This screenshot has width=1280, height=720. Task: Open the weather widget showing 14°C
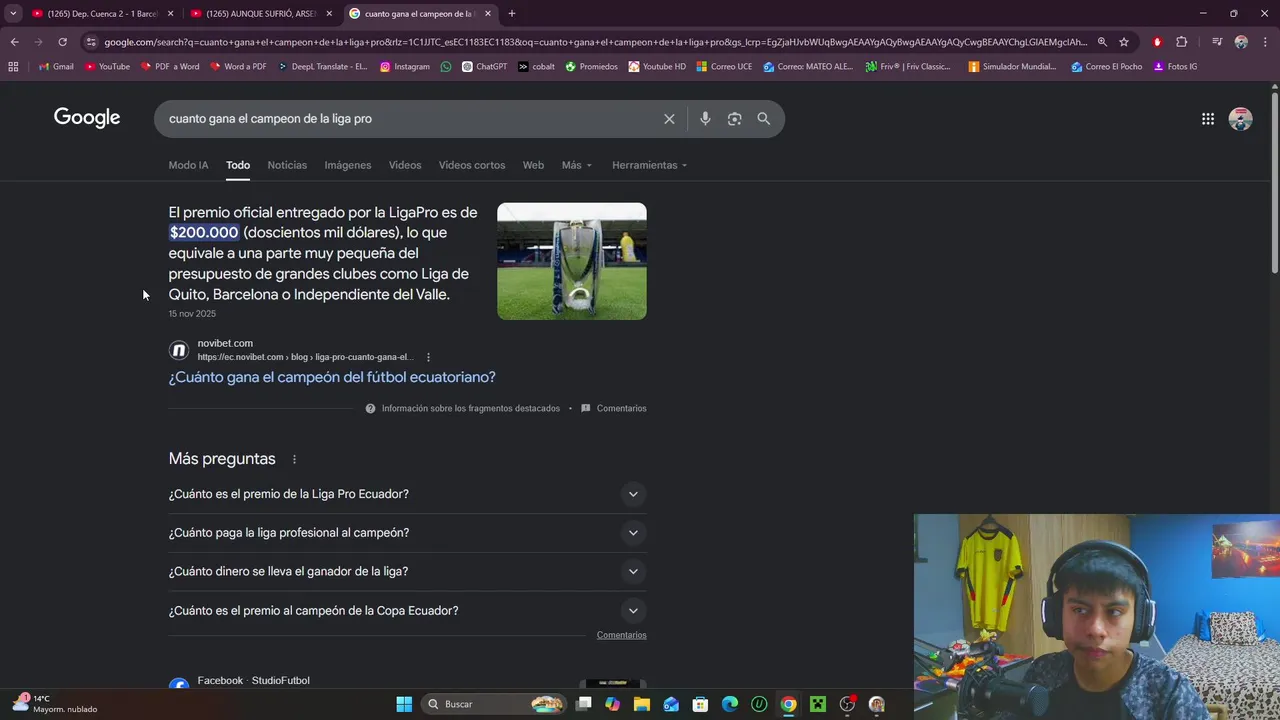[x=55, y=704]
